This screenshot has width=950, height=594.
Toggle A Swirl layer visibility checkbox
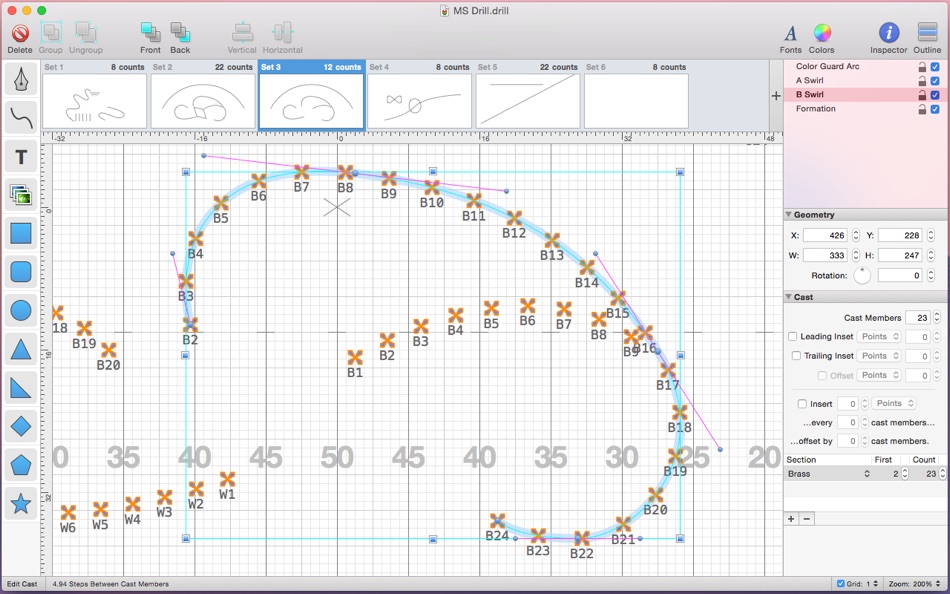[935, 81]
